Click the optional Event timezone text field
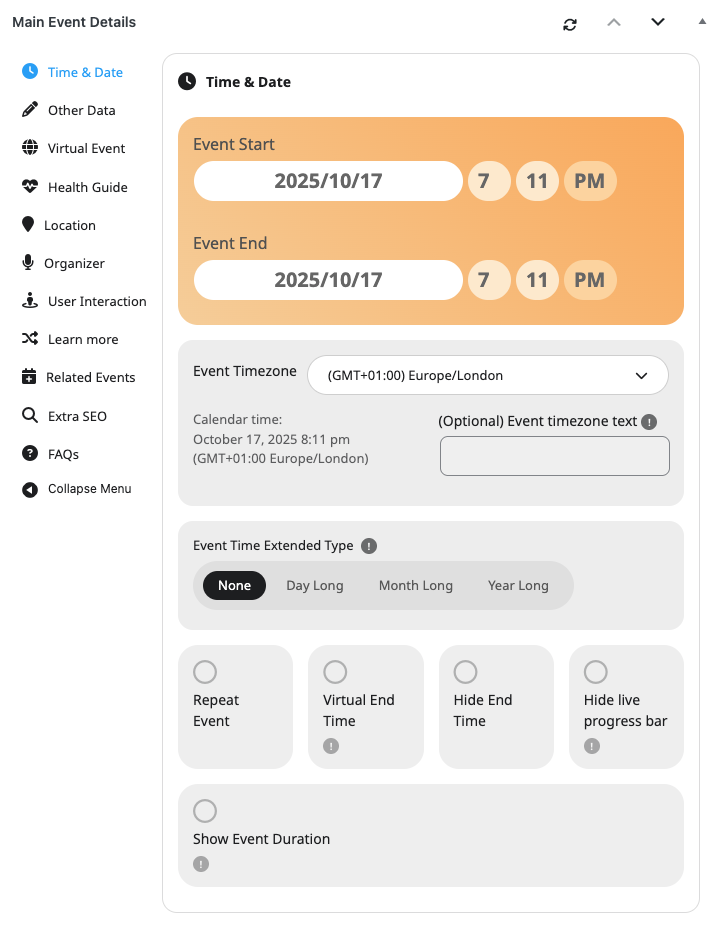Image resolution: width=721 pixels, height=928 pixels. 554,456
